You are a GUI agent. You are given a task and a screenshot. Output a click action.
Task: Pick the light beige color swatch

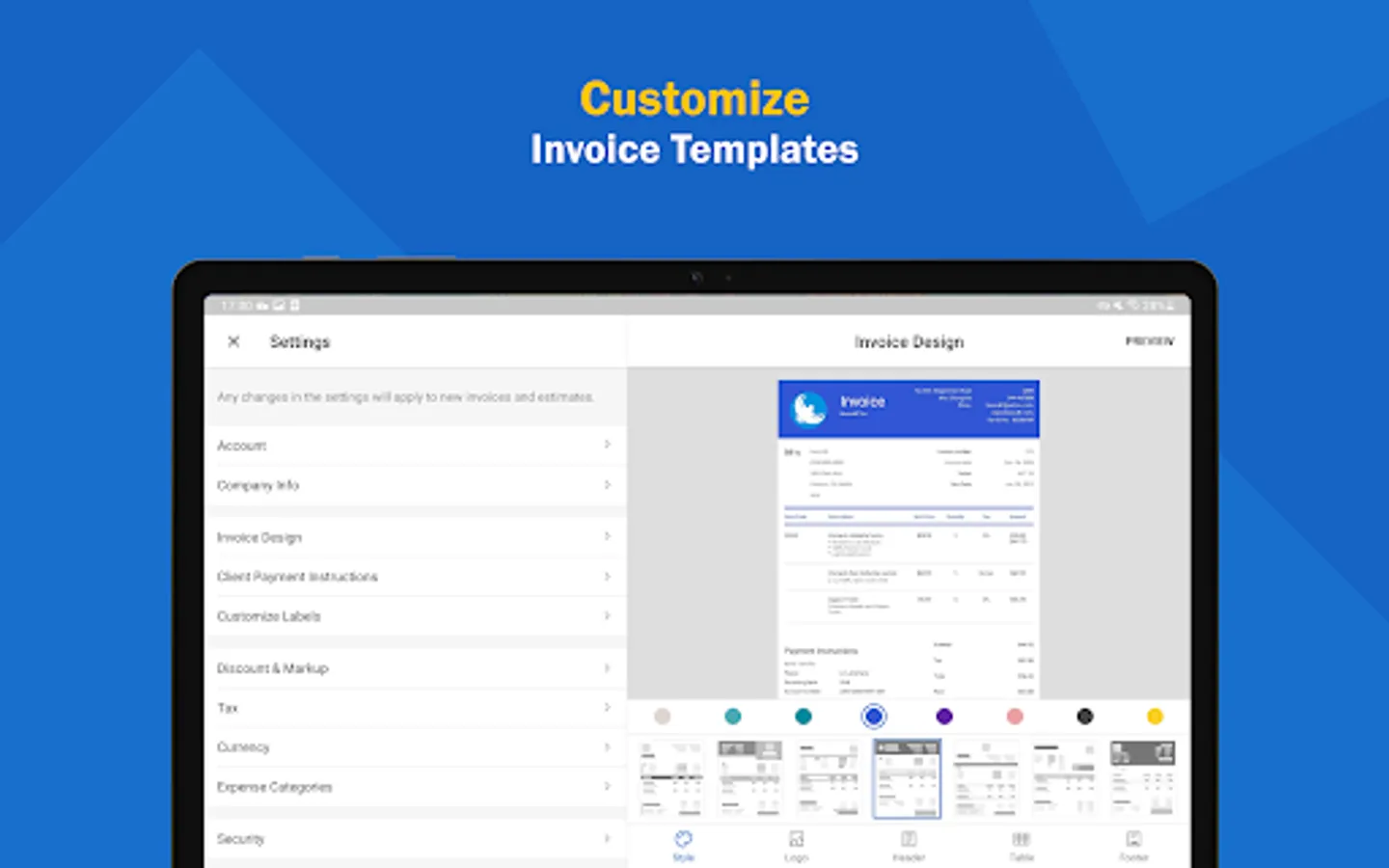pos(662,717)
